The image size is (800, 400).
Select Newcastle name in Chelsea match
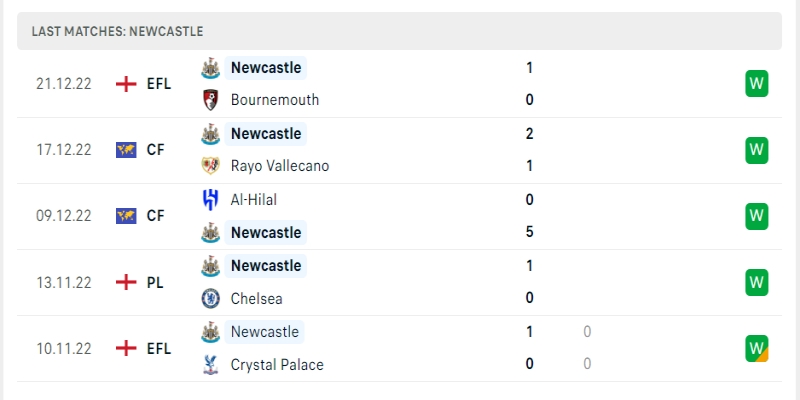click(x=265, y=265)
